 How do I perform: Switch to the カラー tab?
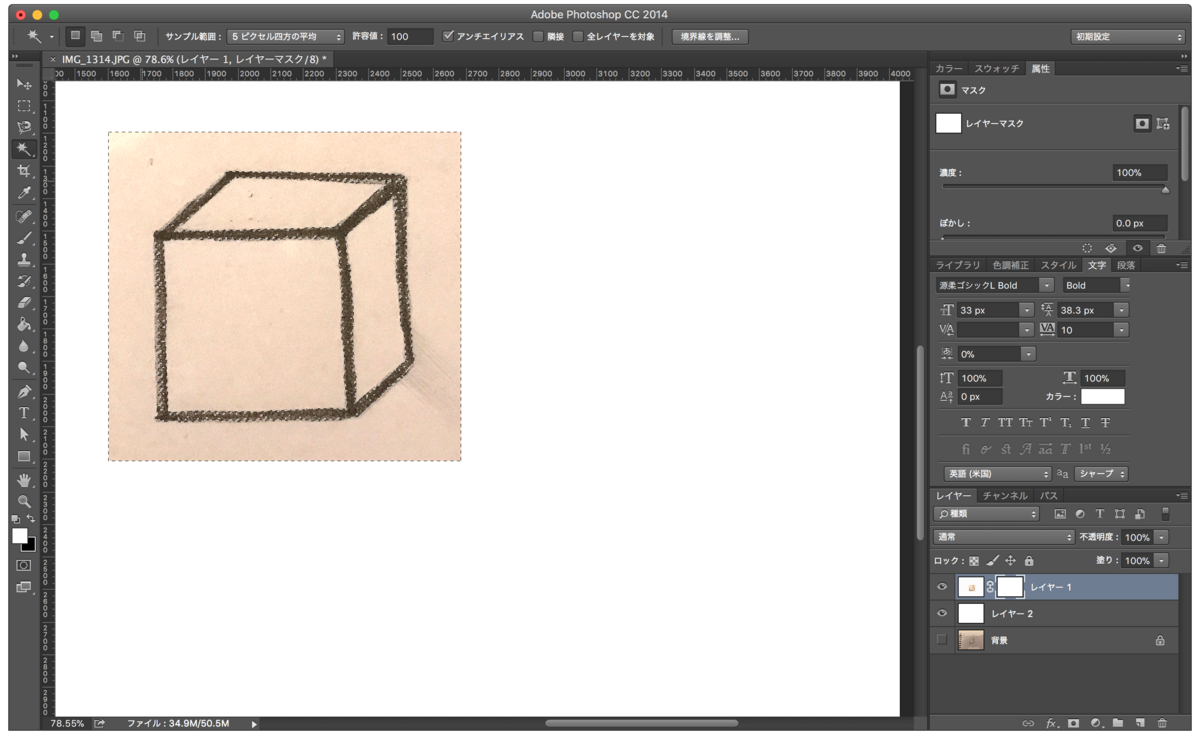tap(949, 68)
